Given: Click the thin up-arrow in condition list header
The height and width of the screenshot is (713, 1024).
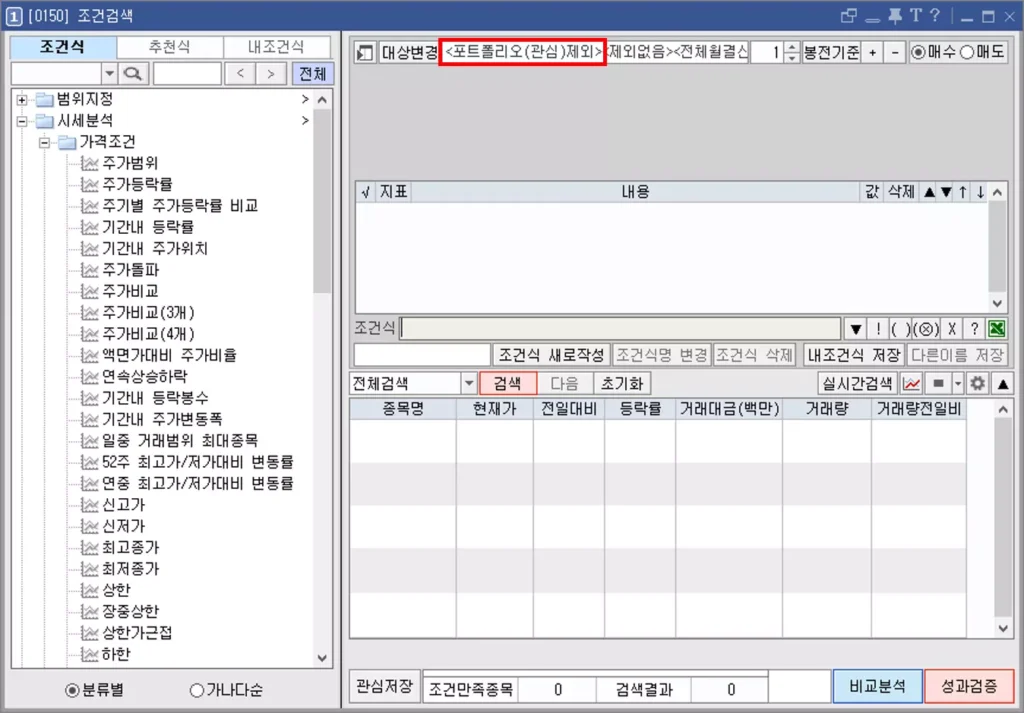Looking at the screenshot, I should [963, 192].
